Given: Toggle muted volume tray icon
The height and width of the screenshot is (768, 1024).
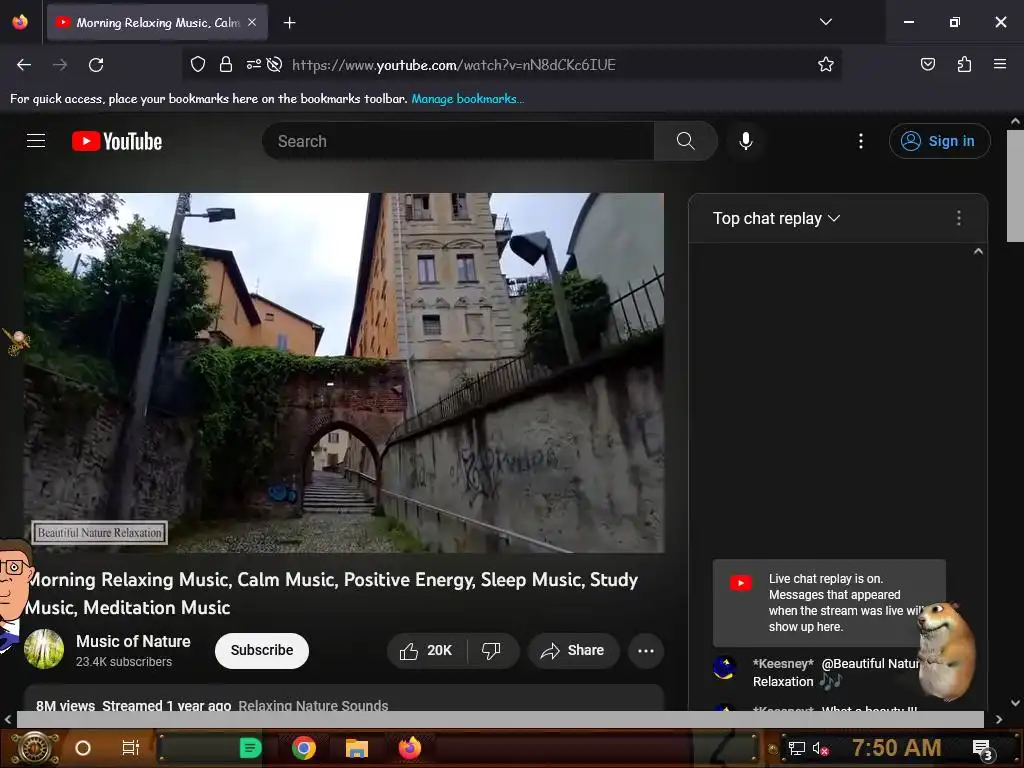Looking at the screenshot, I should (821, 748).
